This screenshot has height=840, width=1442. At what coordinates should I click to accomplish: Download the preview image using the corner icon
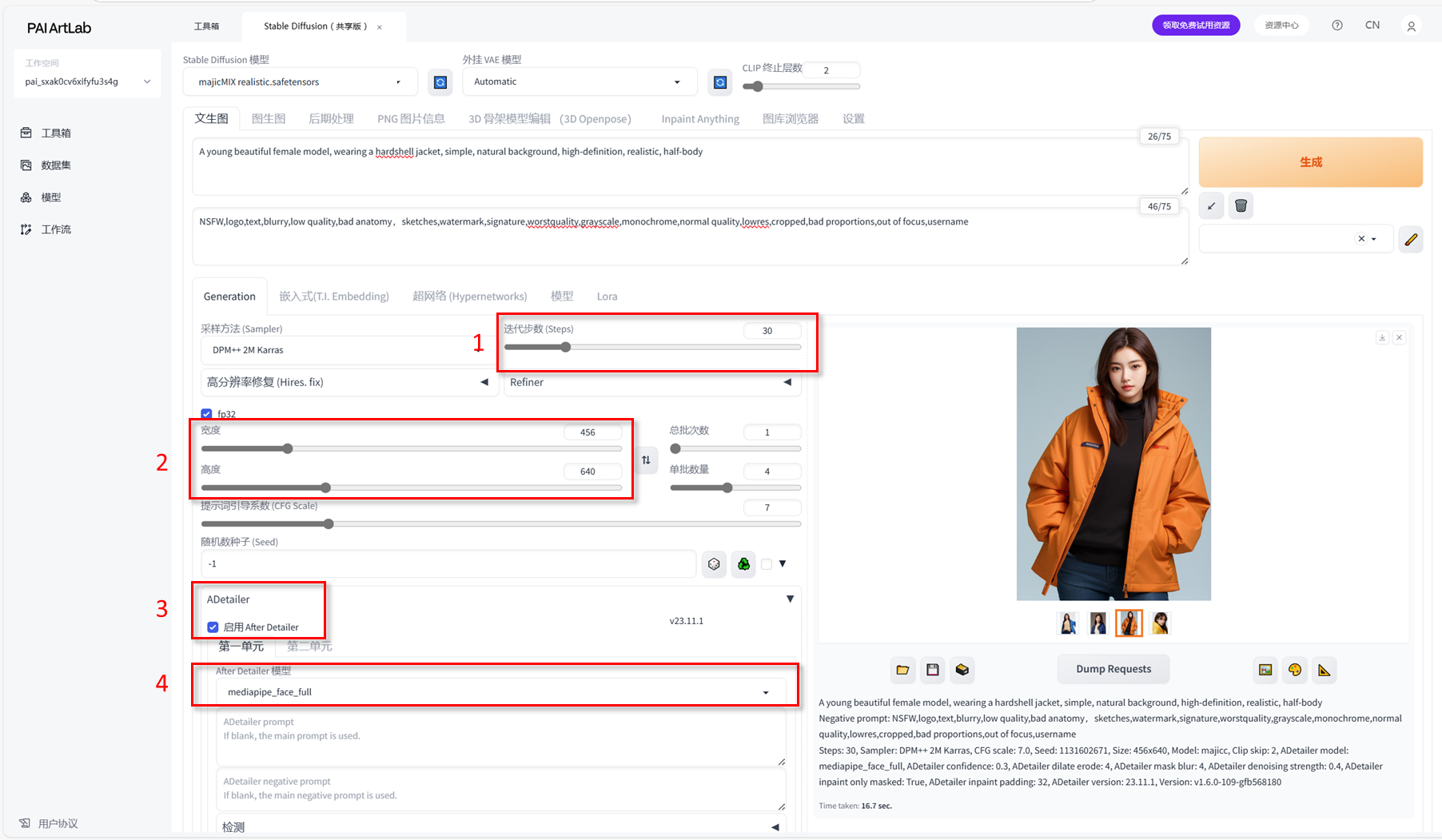1382,338
